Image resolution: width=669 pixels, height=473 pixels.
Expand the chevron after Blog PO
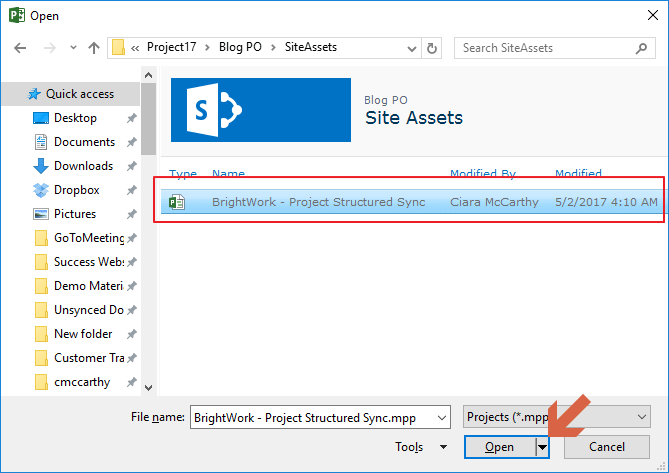[x=273, y=48]
